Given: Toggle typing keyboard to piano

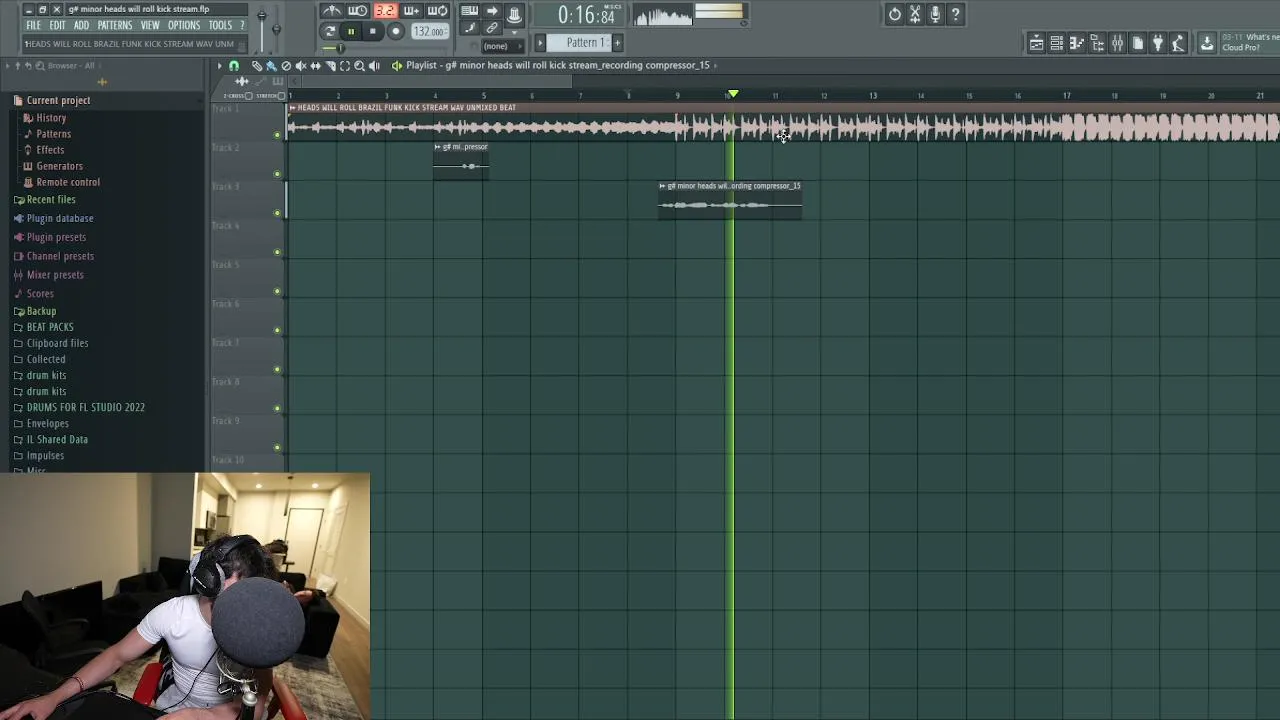Looking at the screenshot, I should click(469, 10).
